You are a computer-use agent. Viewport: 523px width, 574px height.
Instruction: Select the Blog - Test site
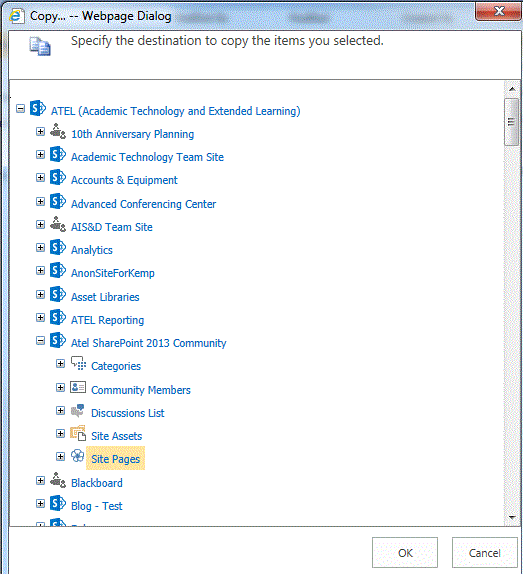(x=97, y=506)
